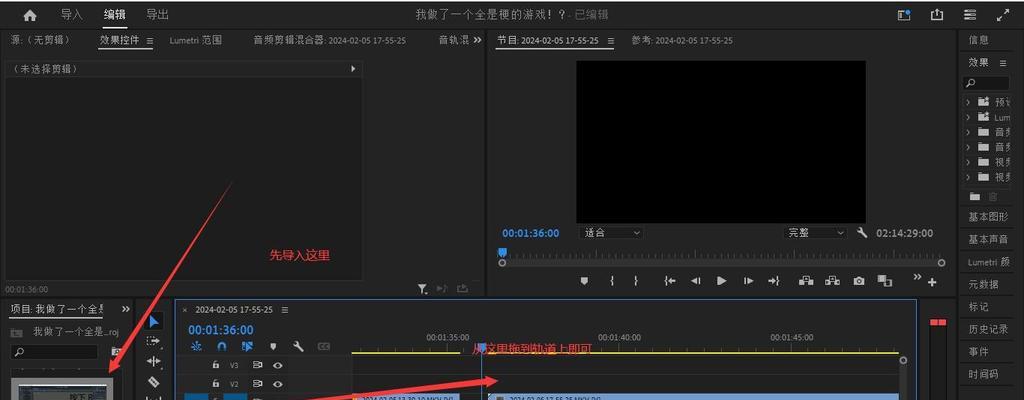The width and height of the screenshot is (1024, 400).
Task: Toggle lock on track V2
Action: click(216, 384)
